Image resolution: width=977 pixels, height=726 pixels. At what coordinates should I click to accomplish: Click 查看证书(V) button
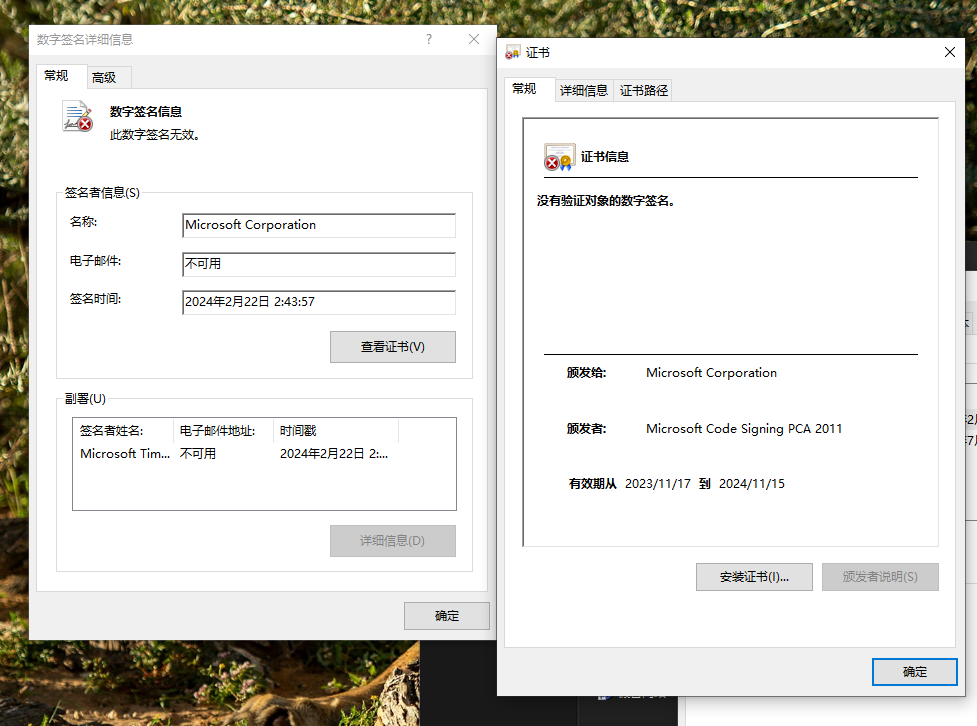click(x=393, y=347)
